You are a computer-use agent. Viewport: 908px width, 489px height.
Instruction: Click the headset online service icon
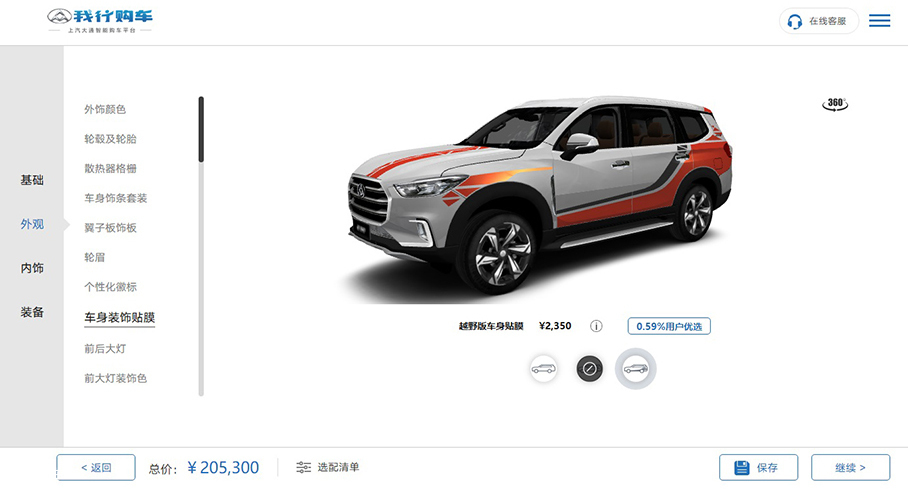click(794, 21)
